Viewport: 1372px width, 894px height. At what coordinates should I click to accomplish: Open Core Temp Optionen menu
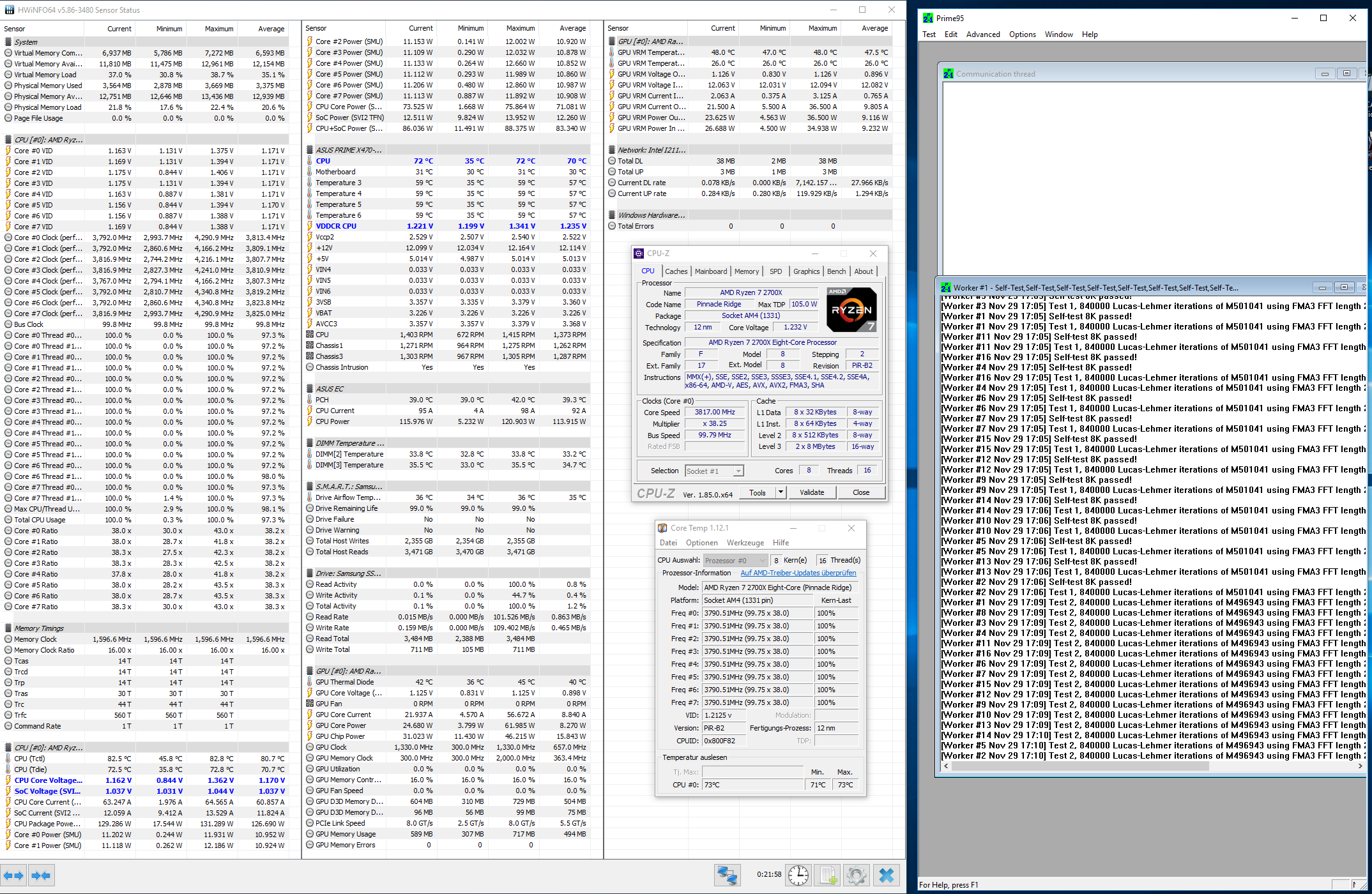[x=701, y=543]
